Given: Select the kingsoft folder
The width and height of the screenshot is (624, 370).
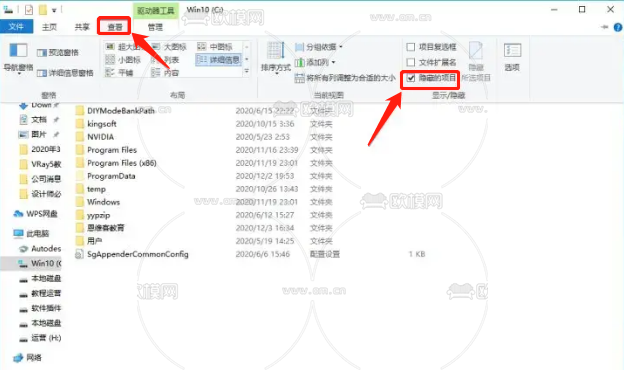Looking at the screenshot, I should point(102,124).
